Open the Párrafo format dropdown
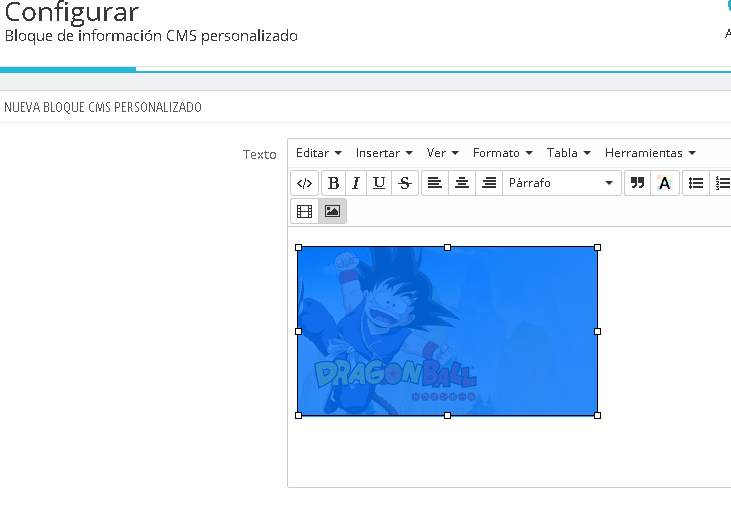731x505 pixels. (x=561, y=183)
